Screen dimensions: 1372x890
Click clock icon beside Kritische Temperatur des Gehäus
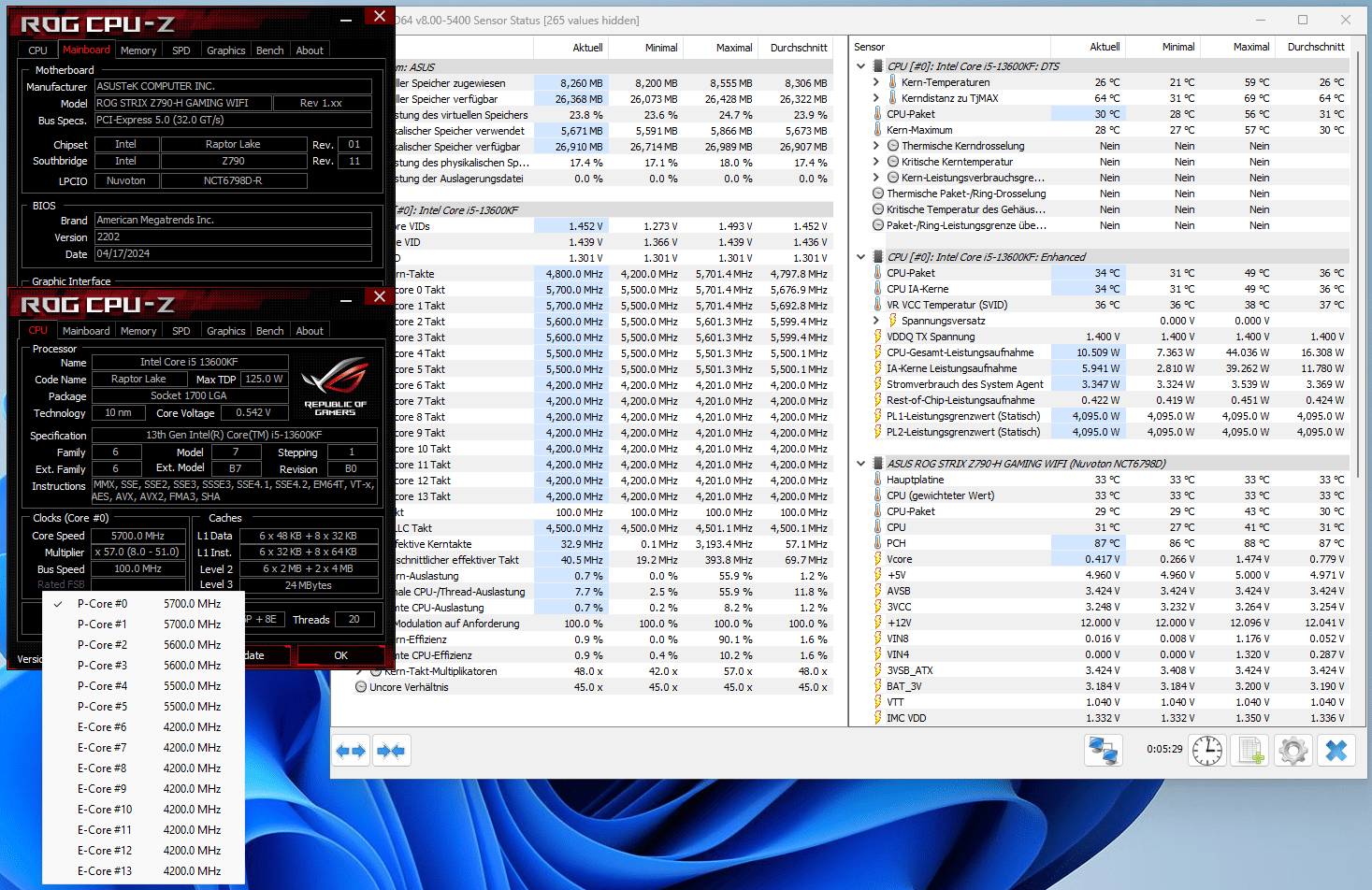(878, 209)
